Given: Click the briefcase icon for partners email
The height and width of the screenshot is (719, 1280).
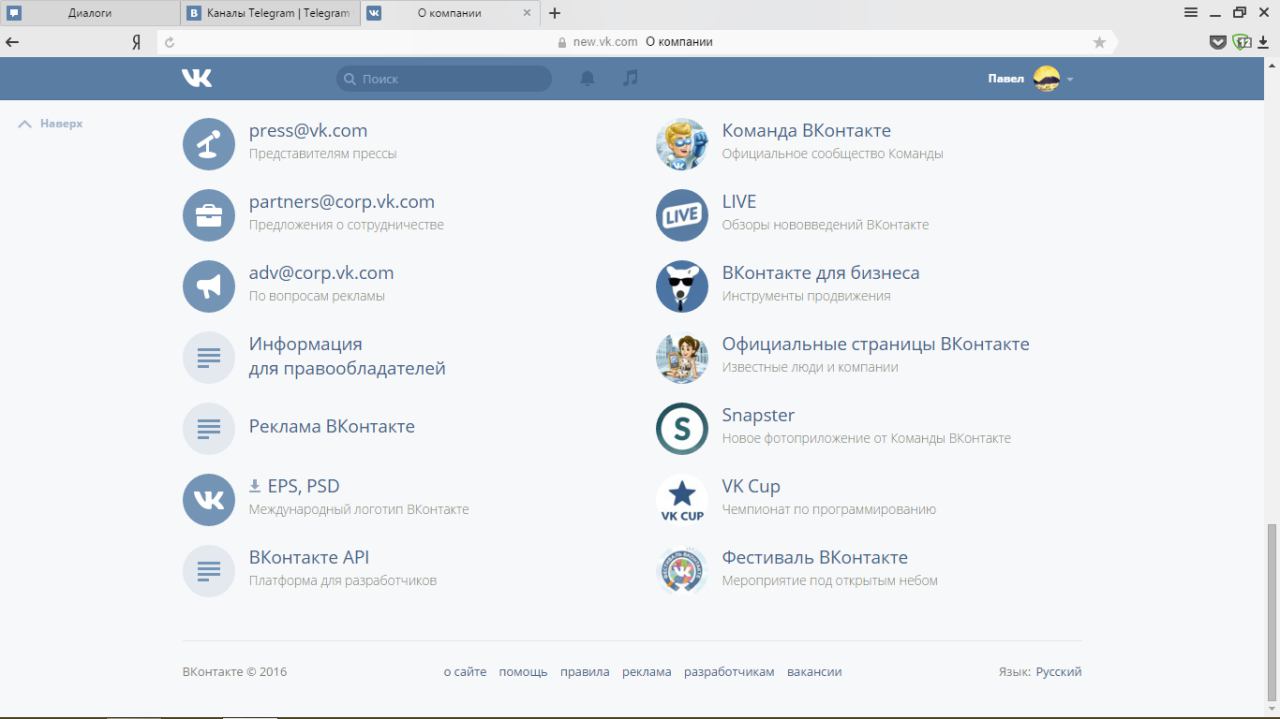Looking at the screenshot, I should pyautogui.click(x=208, y=215).
